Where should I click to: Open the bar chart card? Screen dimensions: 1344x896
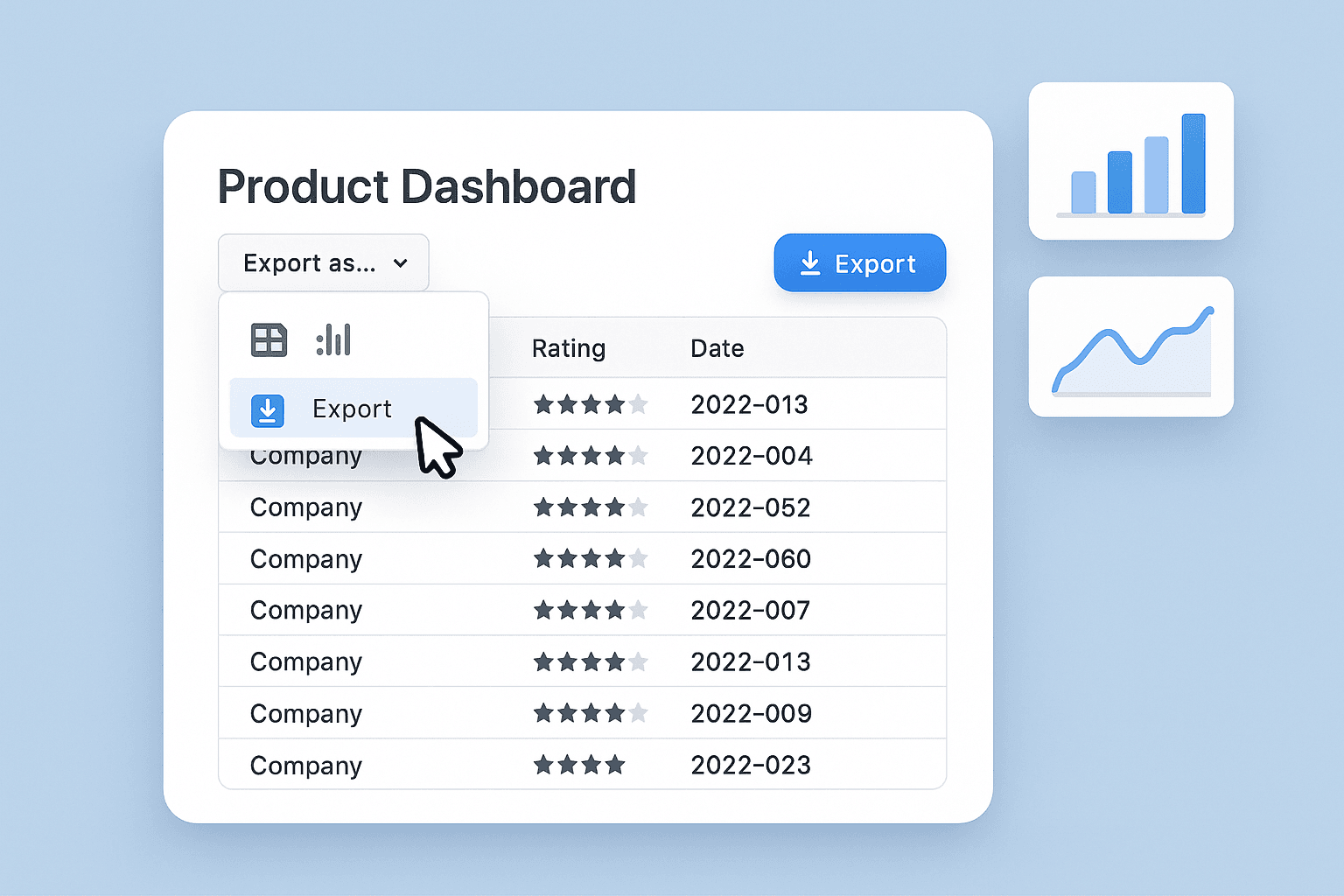[1130, 161]
